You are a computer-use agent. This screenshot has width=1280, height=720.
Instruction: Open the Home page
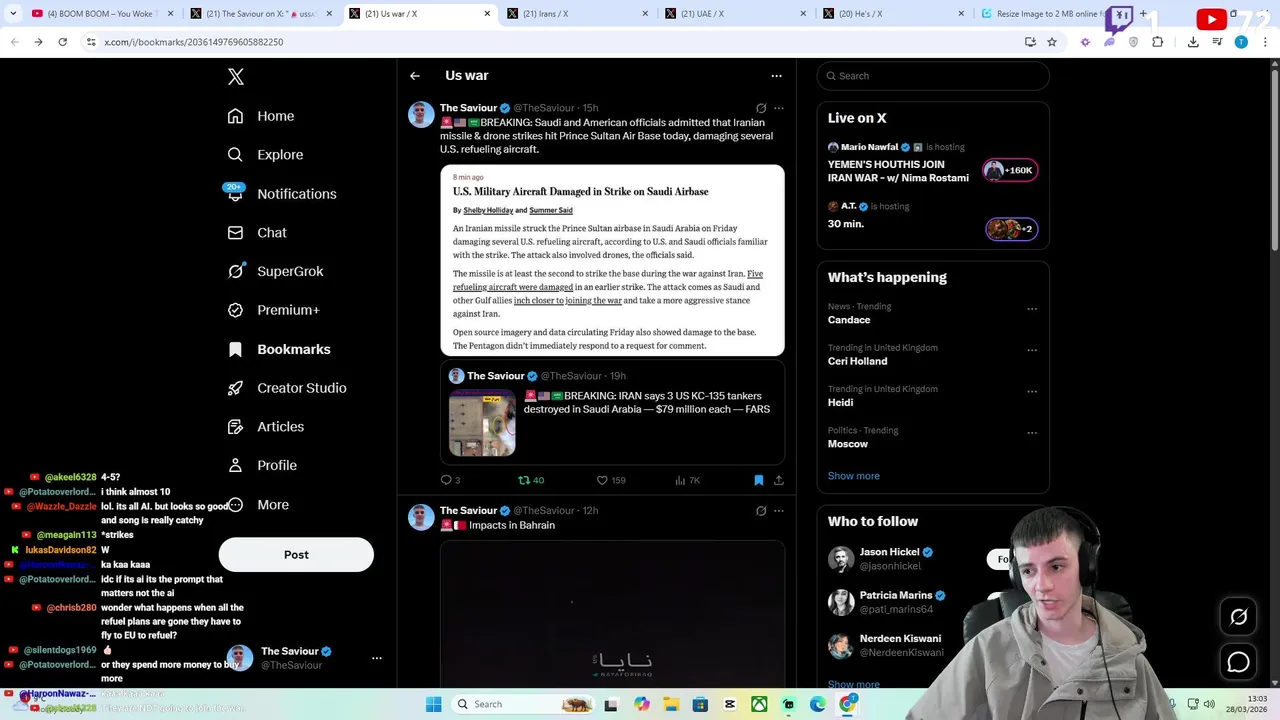pyautogui.click(x=261, y=116)
